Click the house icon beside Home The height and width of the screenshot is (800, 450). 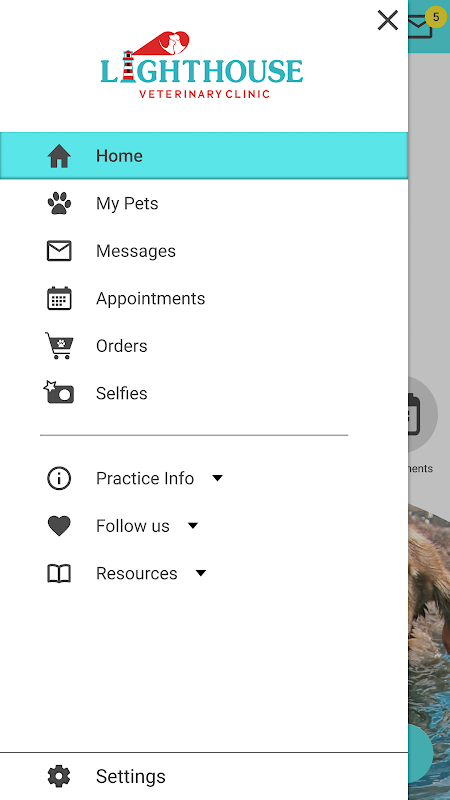coord(59,156)
